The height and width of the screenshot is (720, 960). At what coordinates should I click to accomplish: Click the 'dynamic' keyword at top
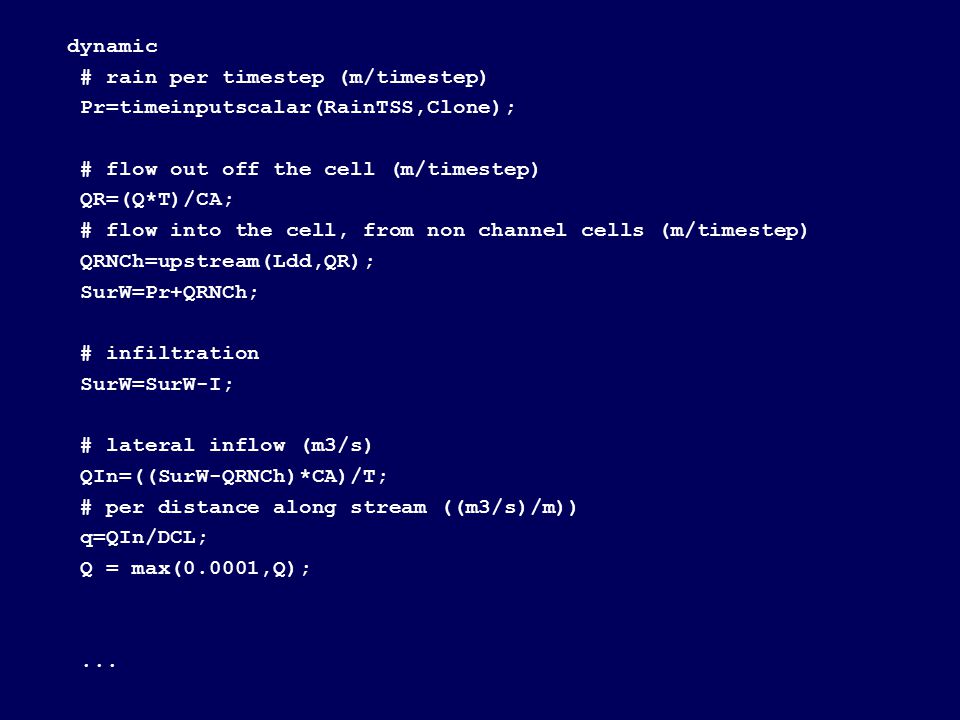112,47
